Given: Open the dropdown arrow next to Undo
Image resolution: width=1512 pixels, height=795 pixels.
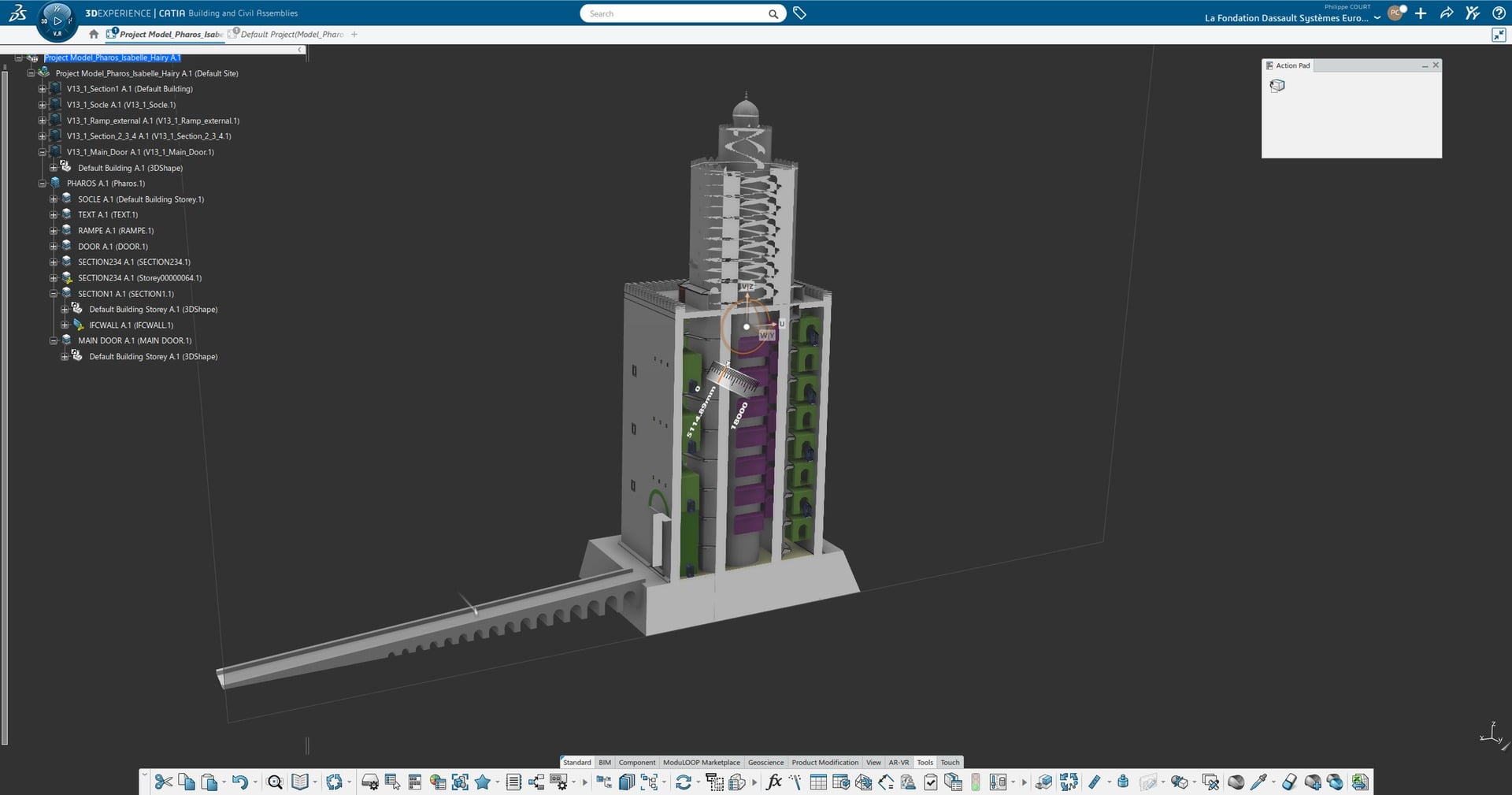Looking at the screenshot, I should [x=255, y=782].
